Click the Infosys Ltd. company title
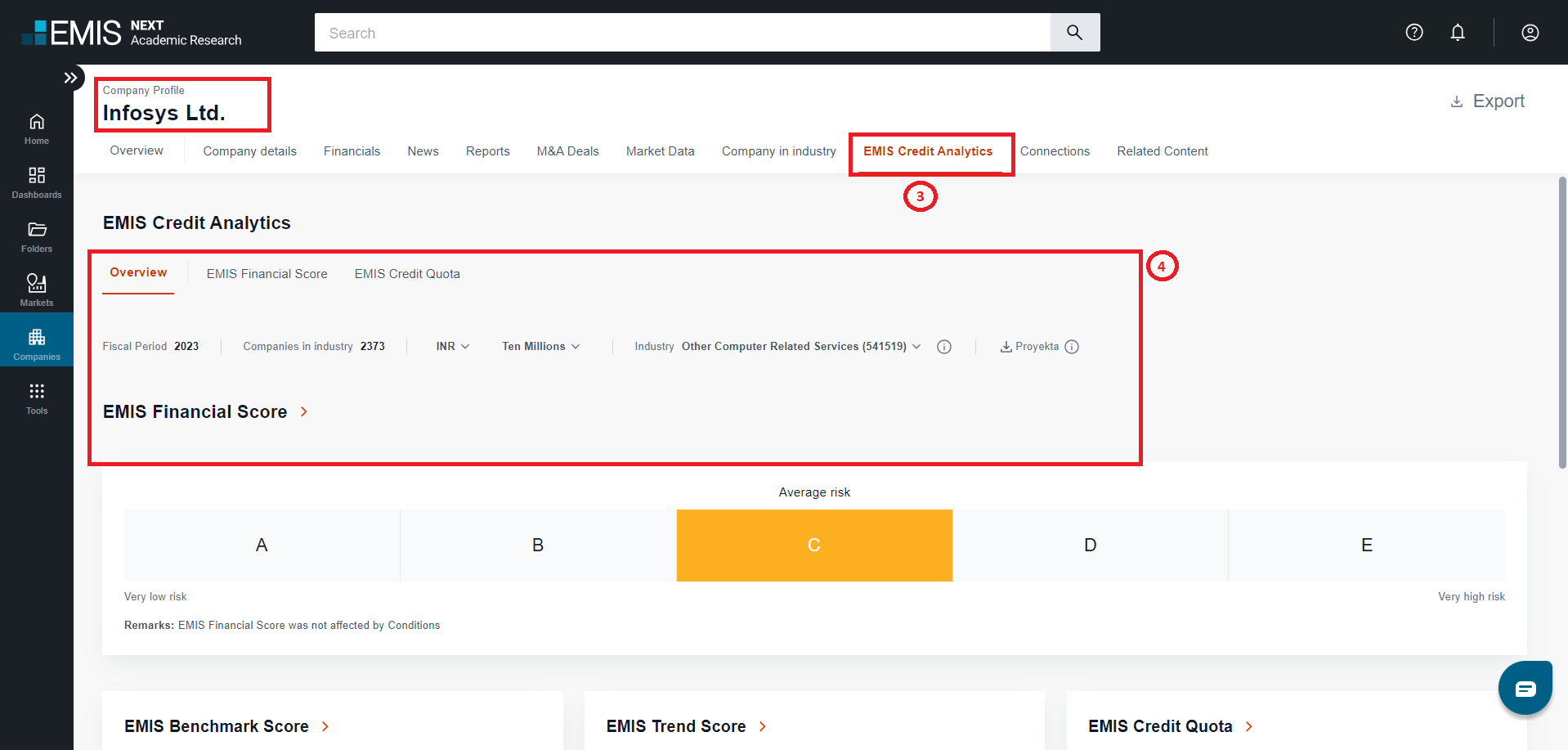Image resolution: width=1568 pixels, height=750 pixels. [164, 113]
